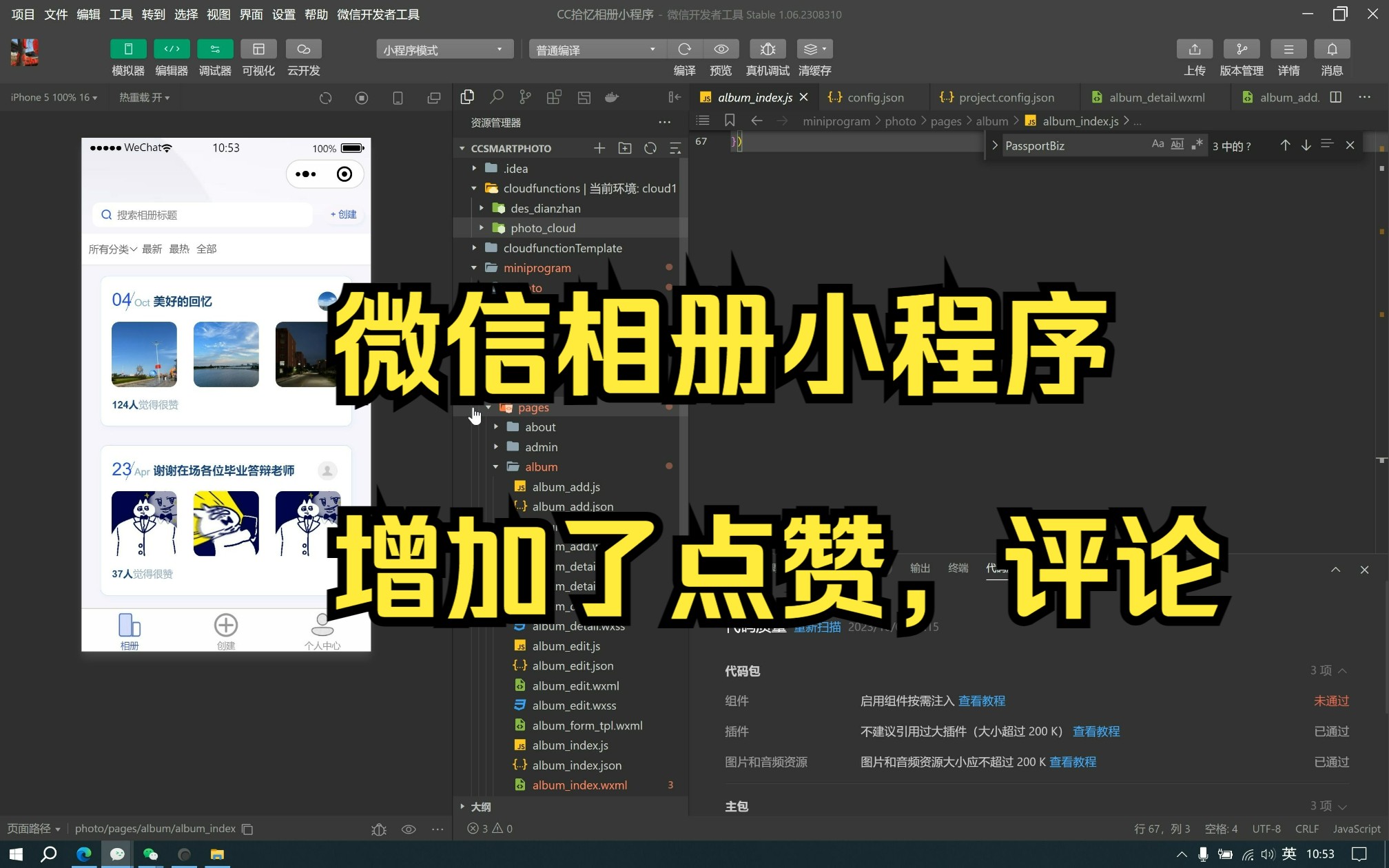
Task: Expand the photo_cloud folder
Action: click(x=482, y=227)
